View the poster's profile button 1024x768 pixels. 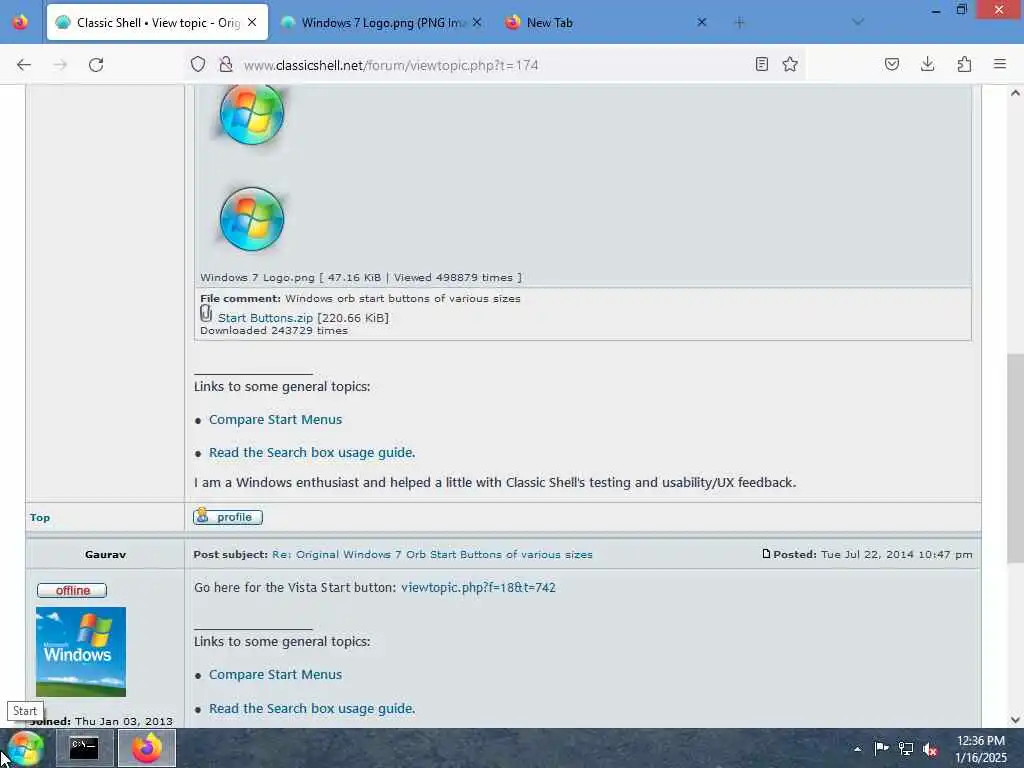[228, 517]
